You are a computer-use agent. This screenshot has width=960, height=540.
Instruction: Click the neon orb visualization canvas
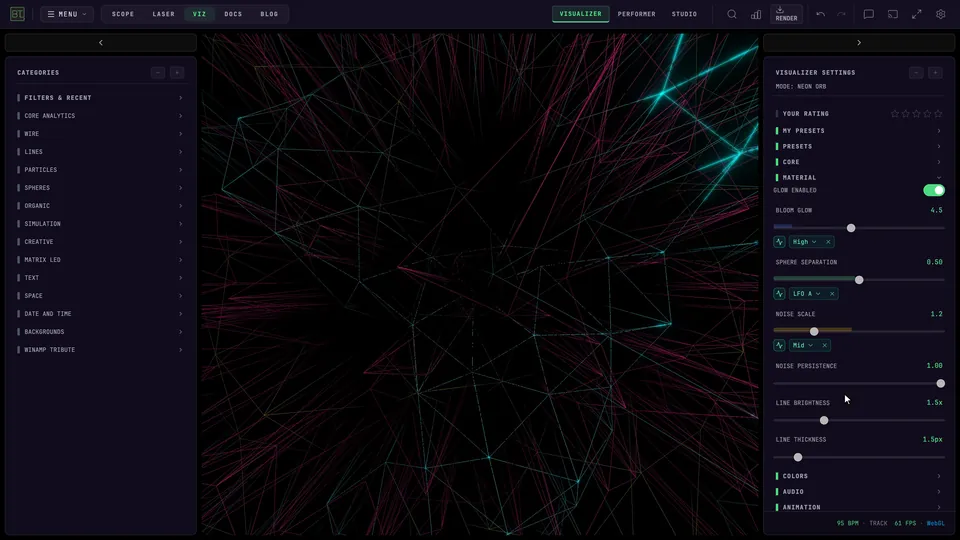click(480, 284)
